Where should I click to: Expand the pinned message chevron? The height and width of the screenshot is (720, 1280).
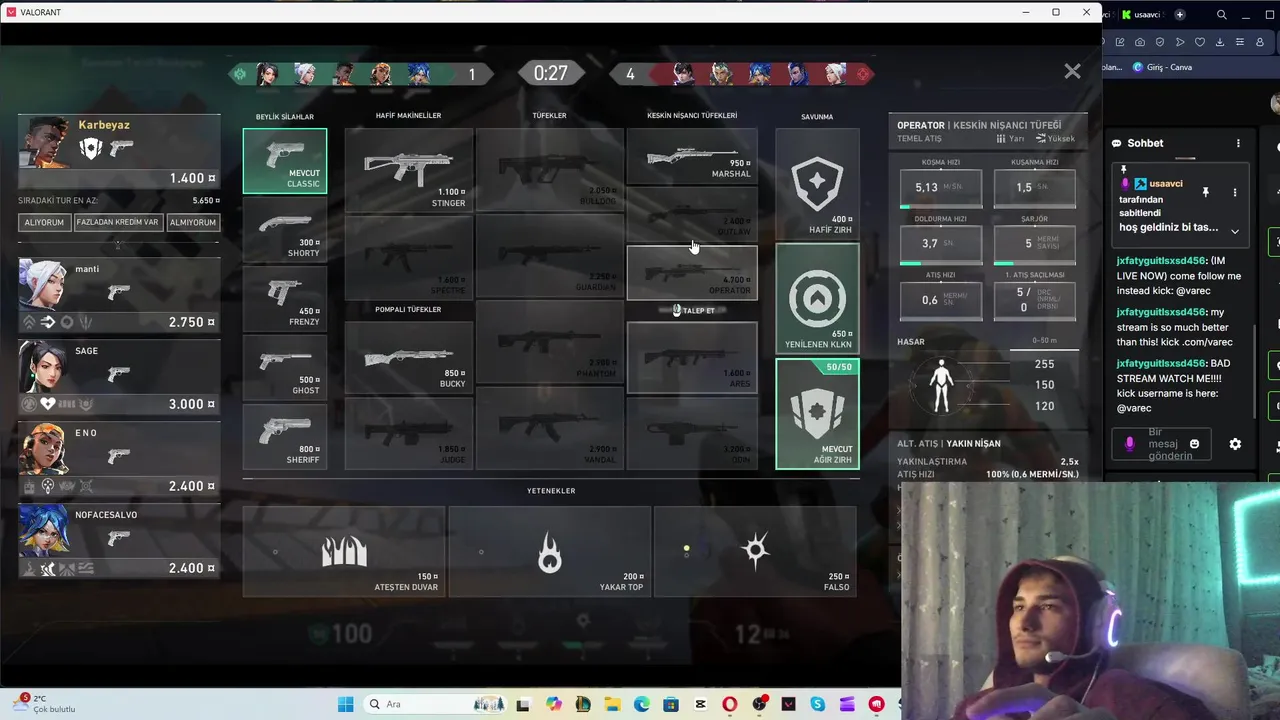point(1235,231)
